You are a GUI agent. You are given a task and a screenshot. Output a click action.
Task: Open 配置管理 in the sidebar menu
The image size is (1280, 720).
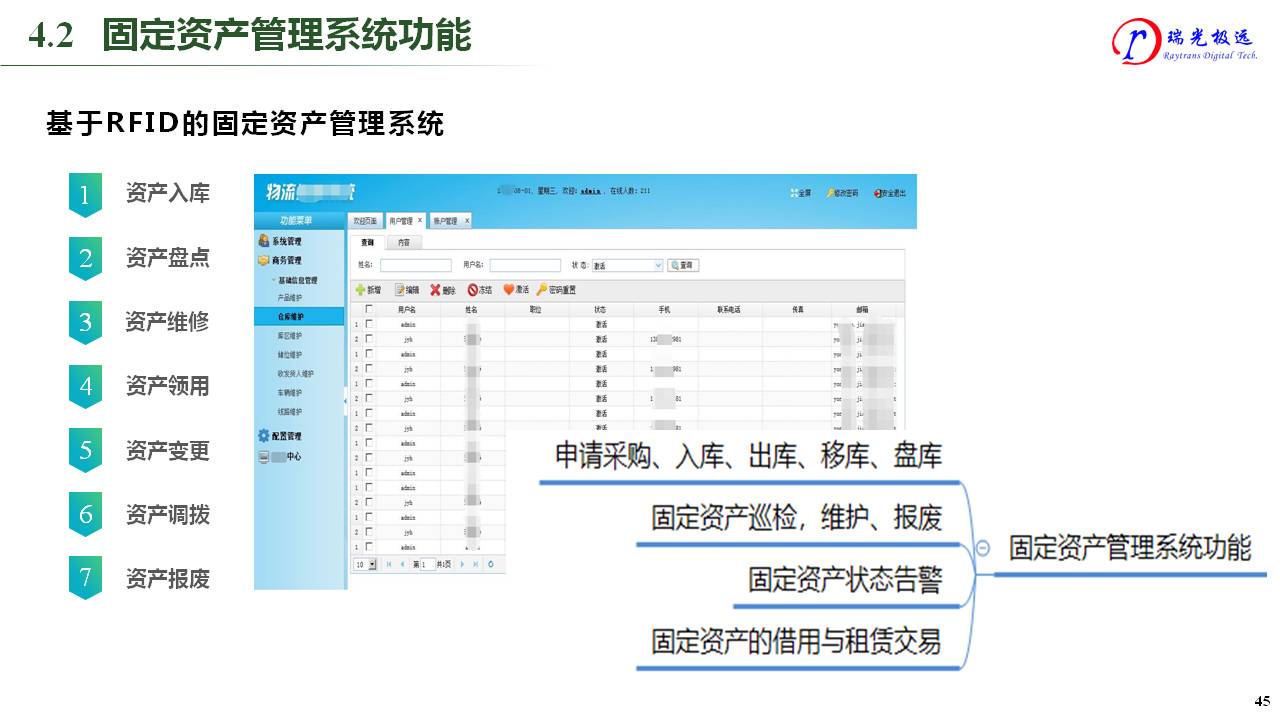point(285,436)
